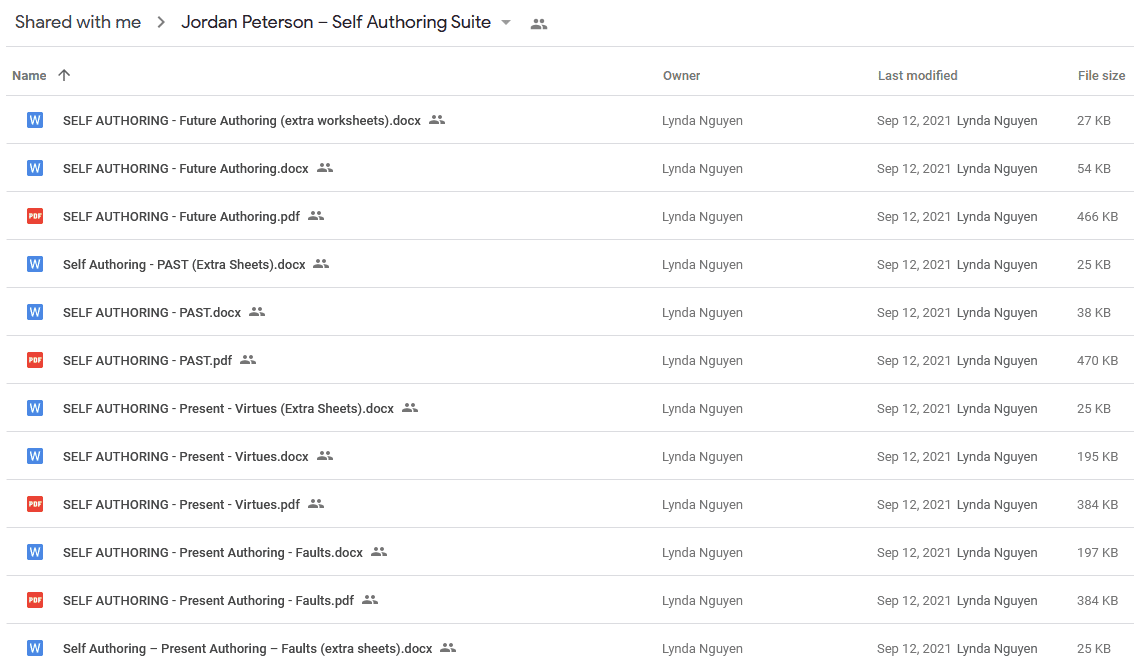Click the File size column header
This screenshot has width=1134, height=662.
coord(1101,75)
